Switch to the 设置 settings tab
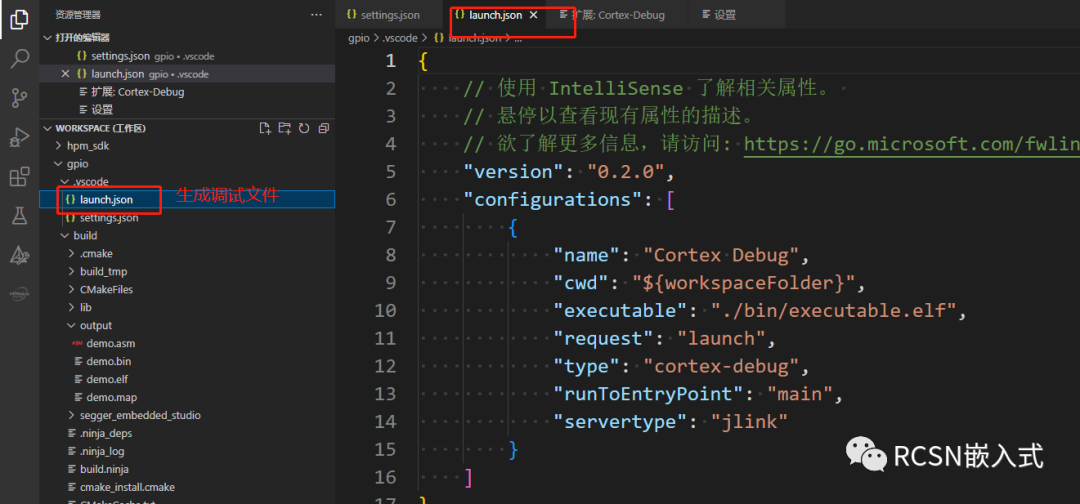 [736, 14]
